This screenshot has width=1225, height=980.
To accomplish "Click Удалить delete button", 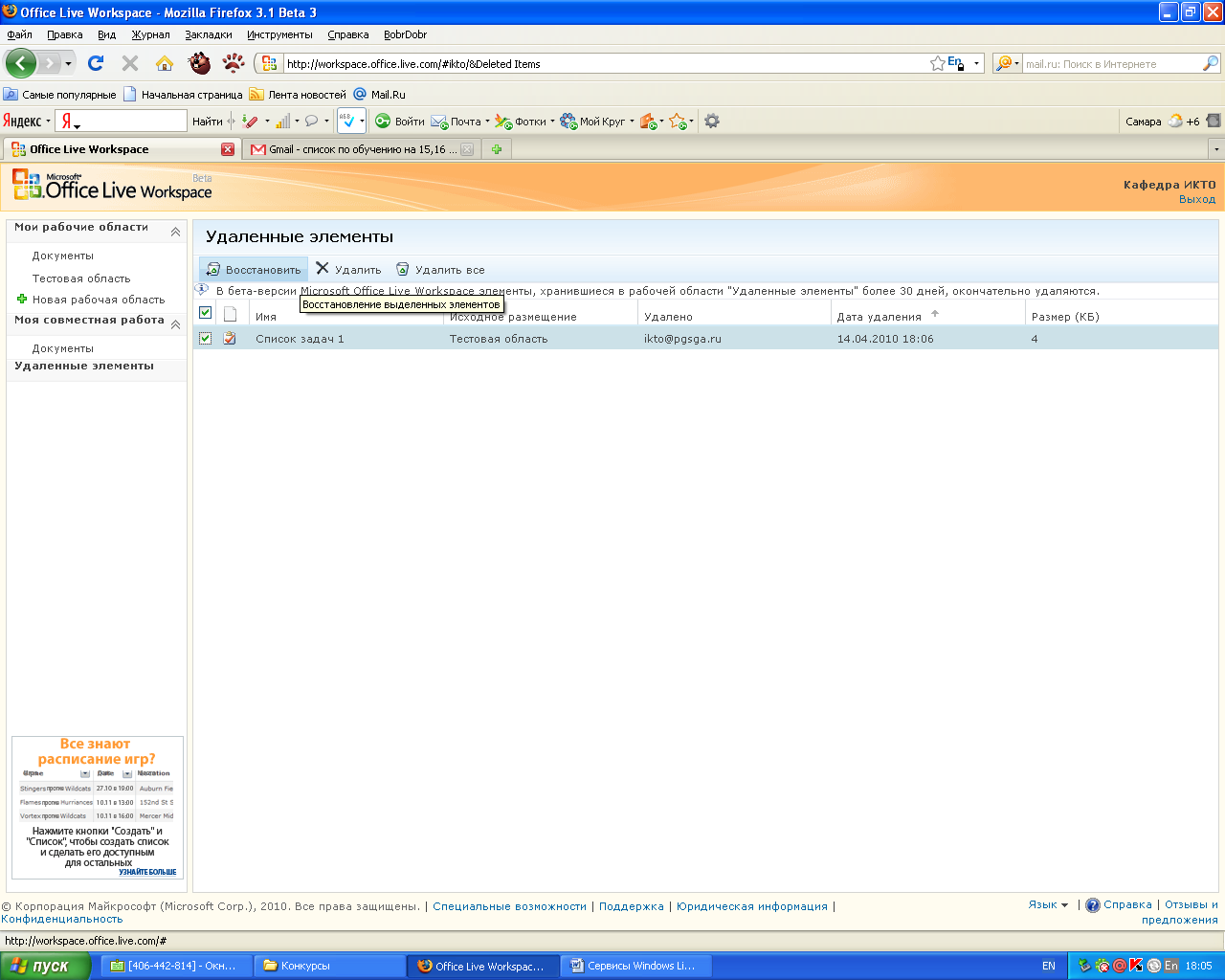I will click(348, 270).
